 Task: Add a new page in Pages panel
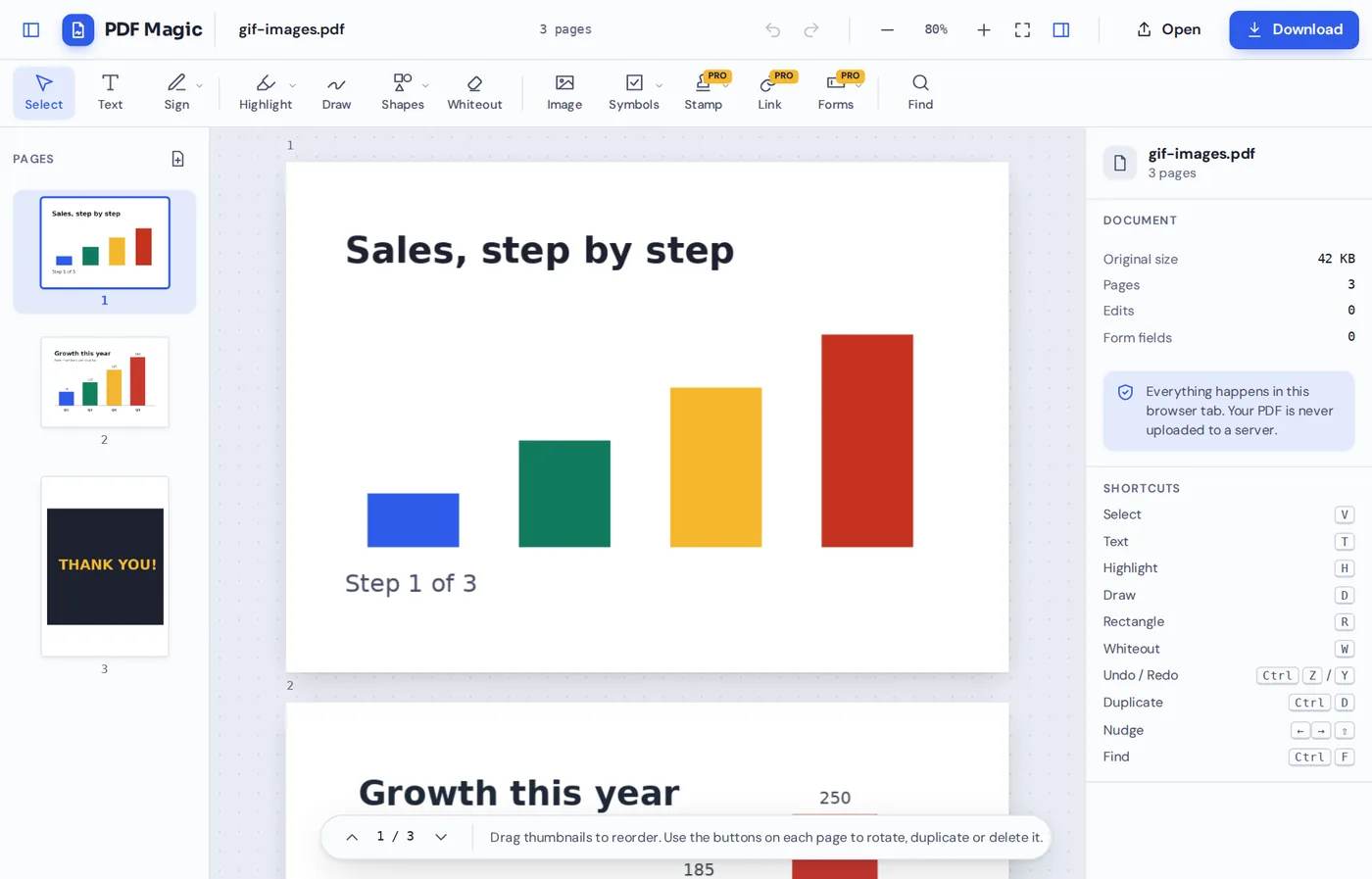(x=178, y=159)
